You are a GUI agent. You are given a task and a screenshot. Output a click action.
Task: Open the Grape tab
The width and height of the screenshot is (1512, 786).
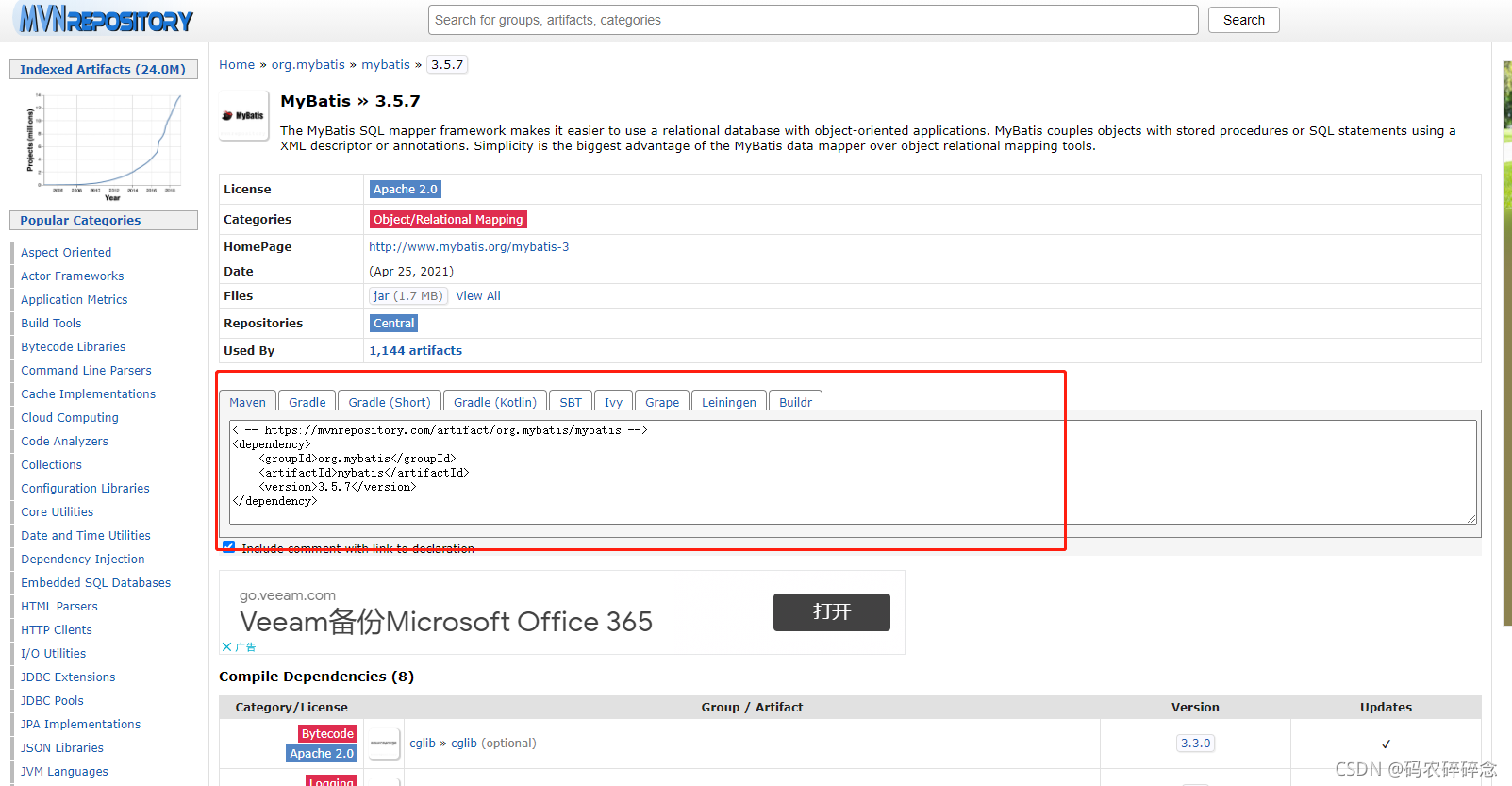[662, 402]
